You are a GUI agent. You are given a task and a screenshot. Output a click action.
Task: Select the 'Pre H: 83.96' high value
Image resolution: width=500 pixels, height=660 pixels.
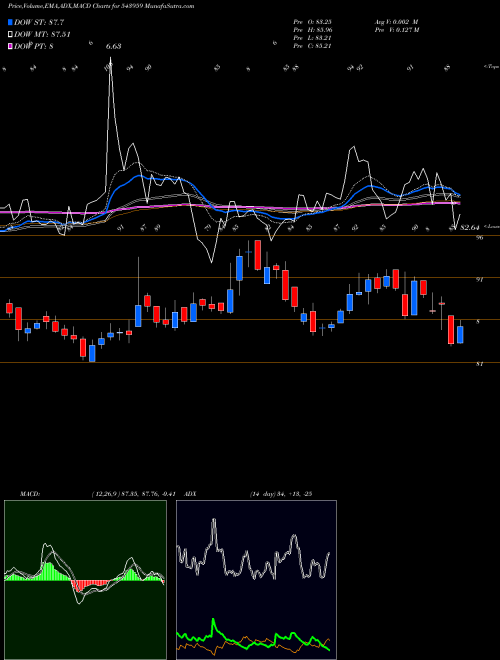pos(312,30)
